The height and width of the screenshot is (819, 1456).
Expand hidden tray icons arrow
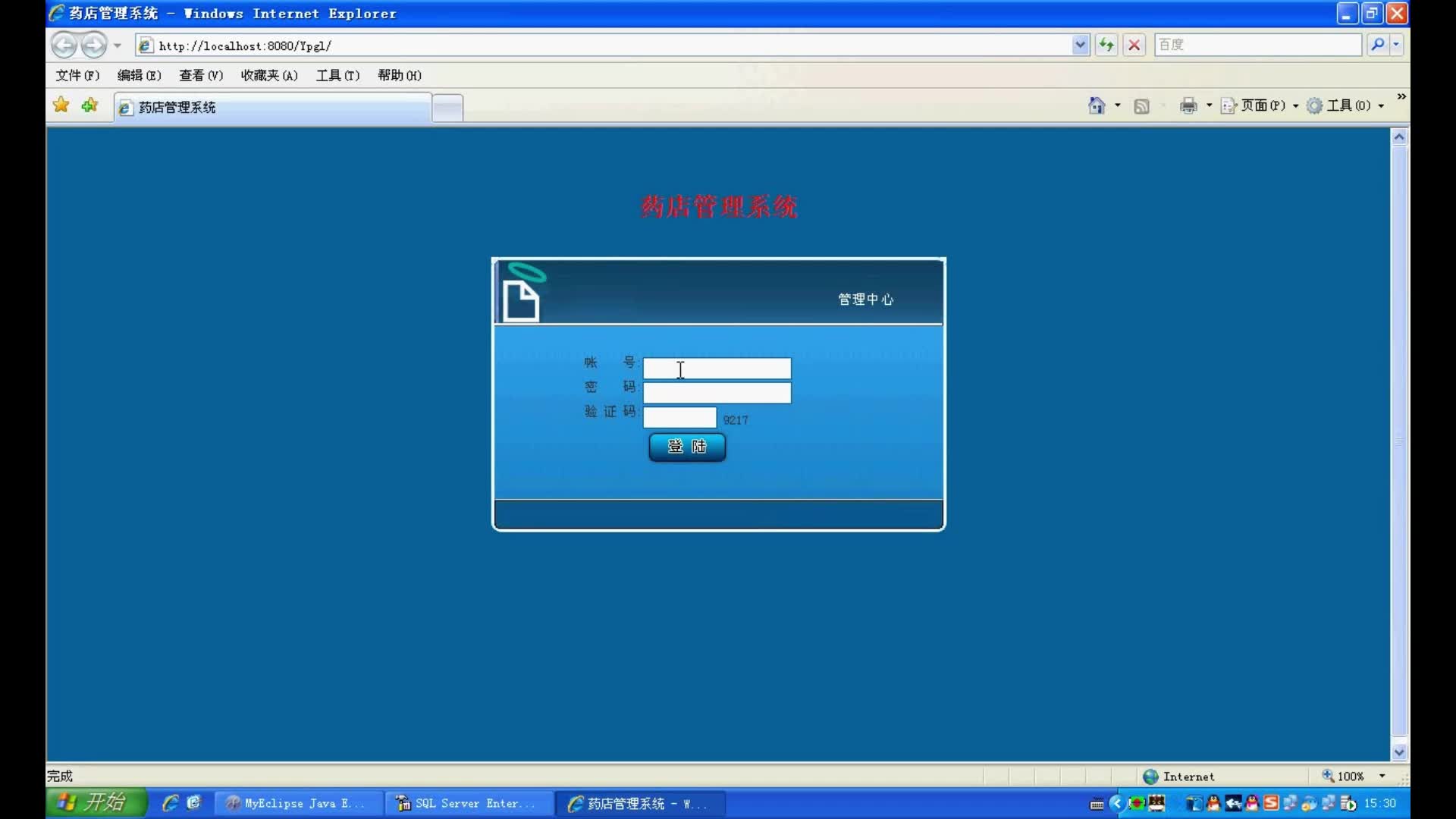coord(1116,804)
